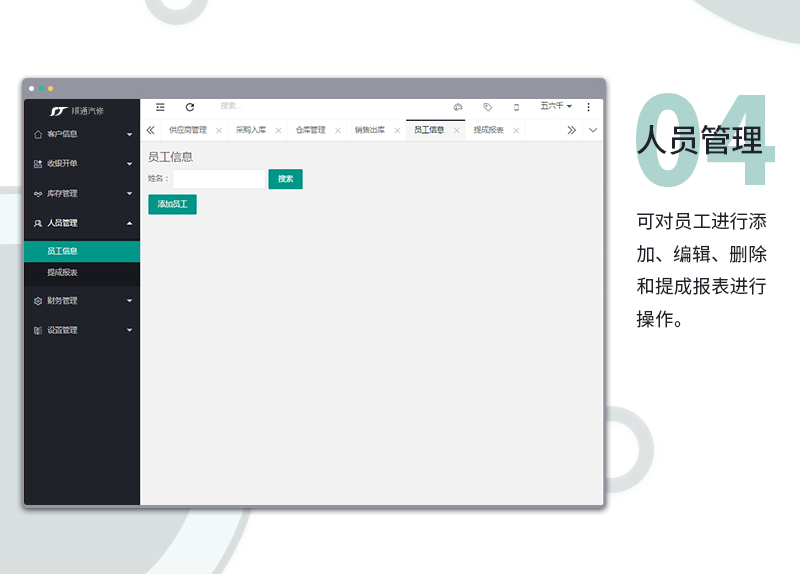The width and height of the screenshot is (800, 574).
Task: Expand the 财务管理 sidebar menu arrow
Action: (x=130, y=301)
